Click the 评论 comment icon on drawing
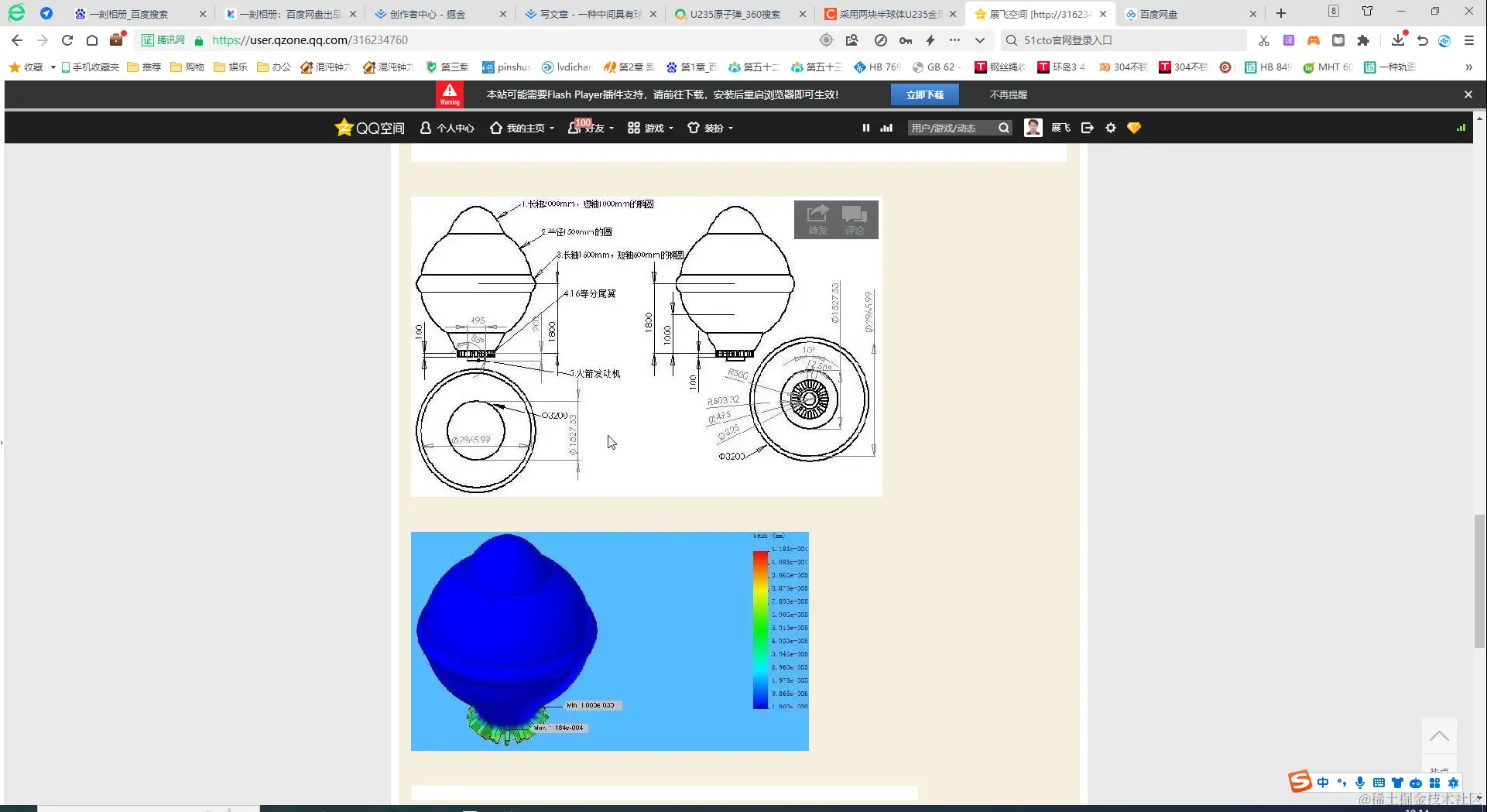The height and width of the screenshot is (812, 1487). (x=855, y=220)
